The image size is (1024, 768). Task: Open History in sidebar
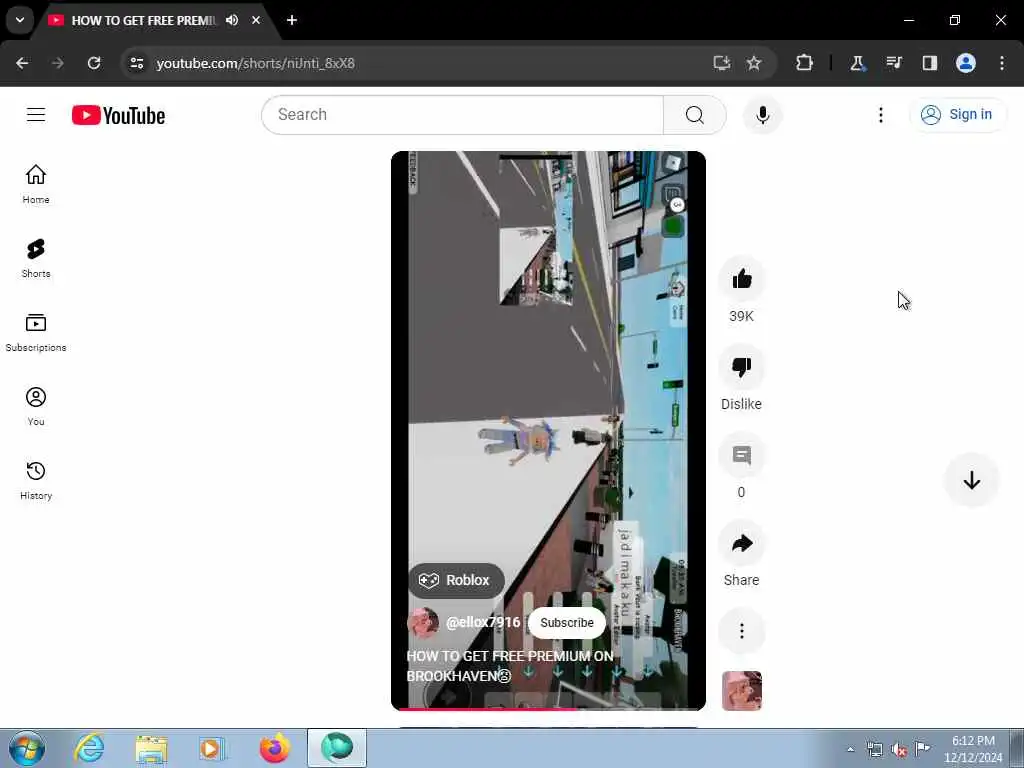pos(36,480)
